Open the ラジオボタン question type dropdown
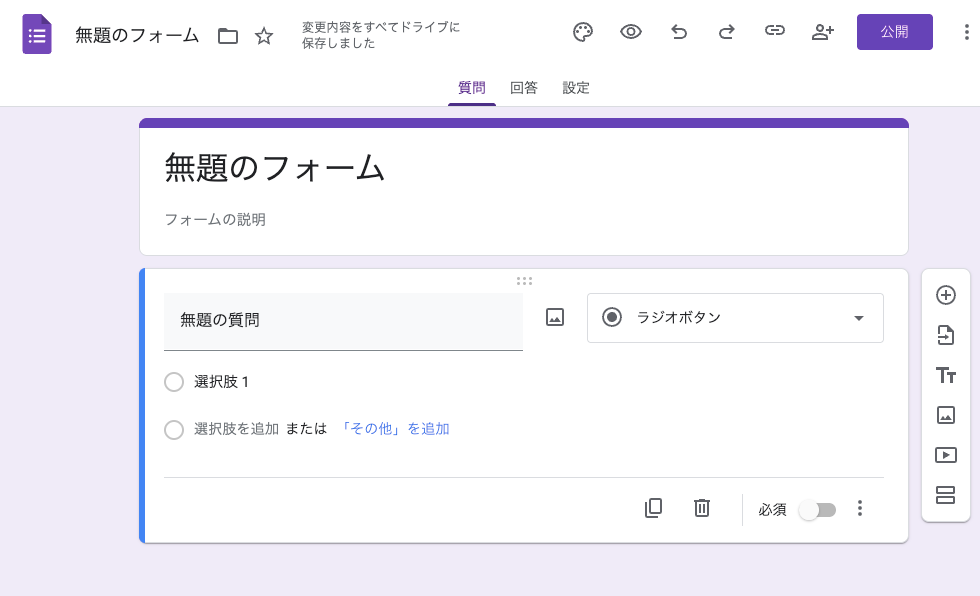The height and width of the screenshot is (596, 980). 735,317
